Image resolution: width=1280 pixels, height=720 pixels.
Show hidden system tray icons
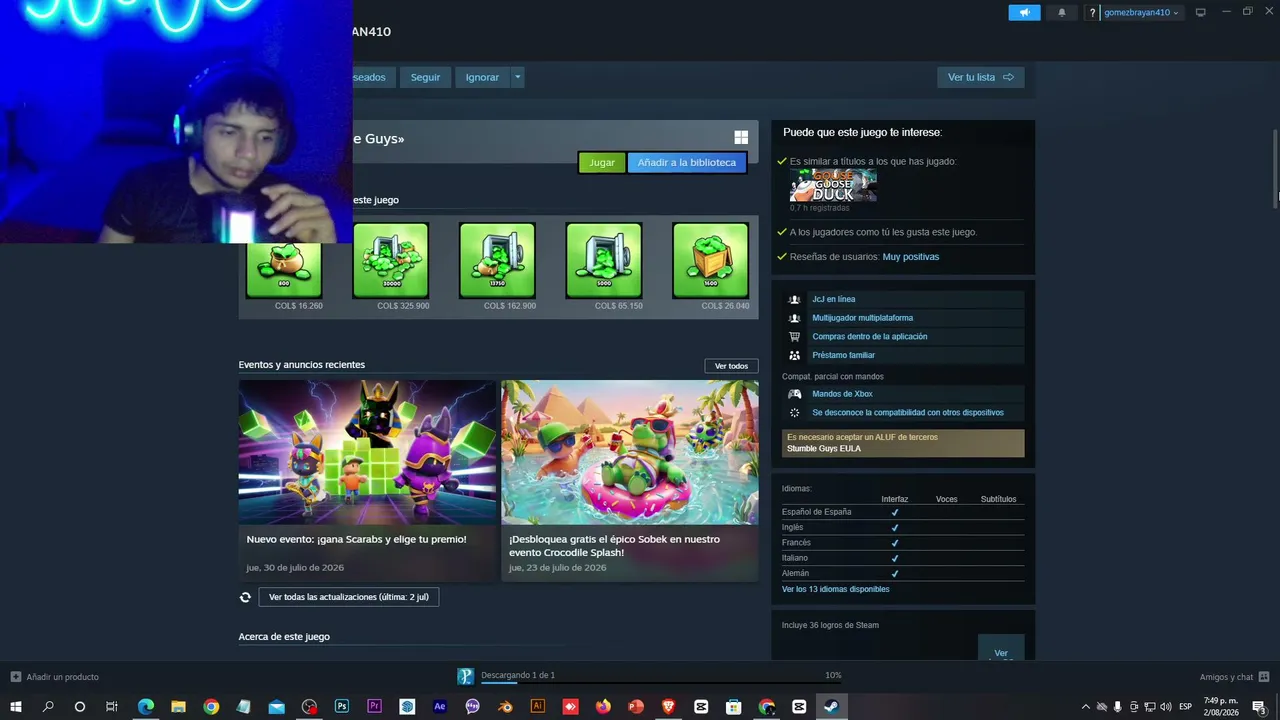(x=1086, y=707)
